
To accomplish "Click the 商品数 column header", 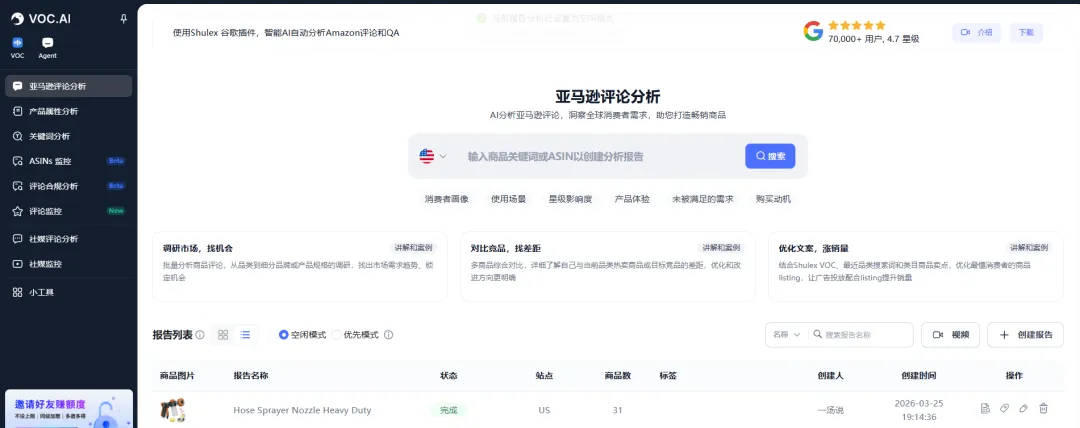I will click(x=617, y=376).
